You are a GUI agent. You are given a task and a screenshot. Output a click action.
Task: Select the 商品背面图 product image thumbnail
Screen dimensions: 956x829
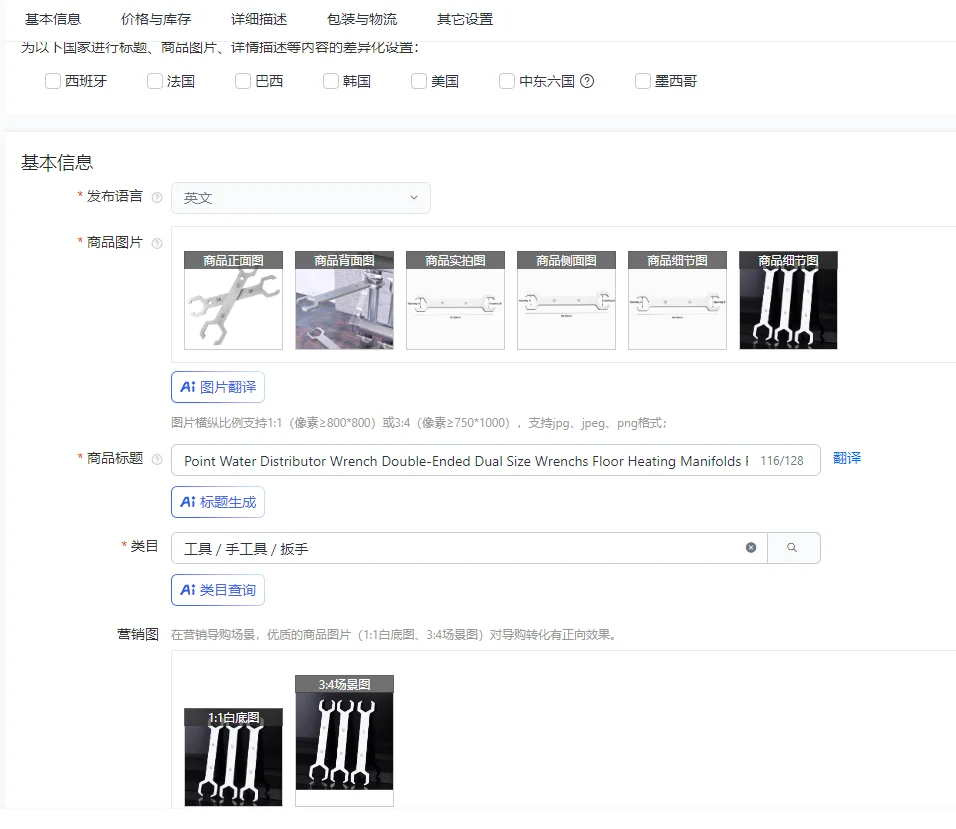click(x=344, y=300)
